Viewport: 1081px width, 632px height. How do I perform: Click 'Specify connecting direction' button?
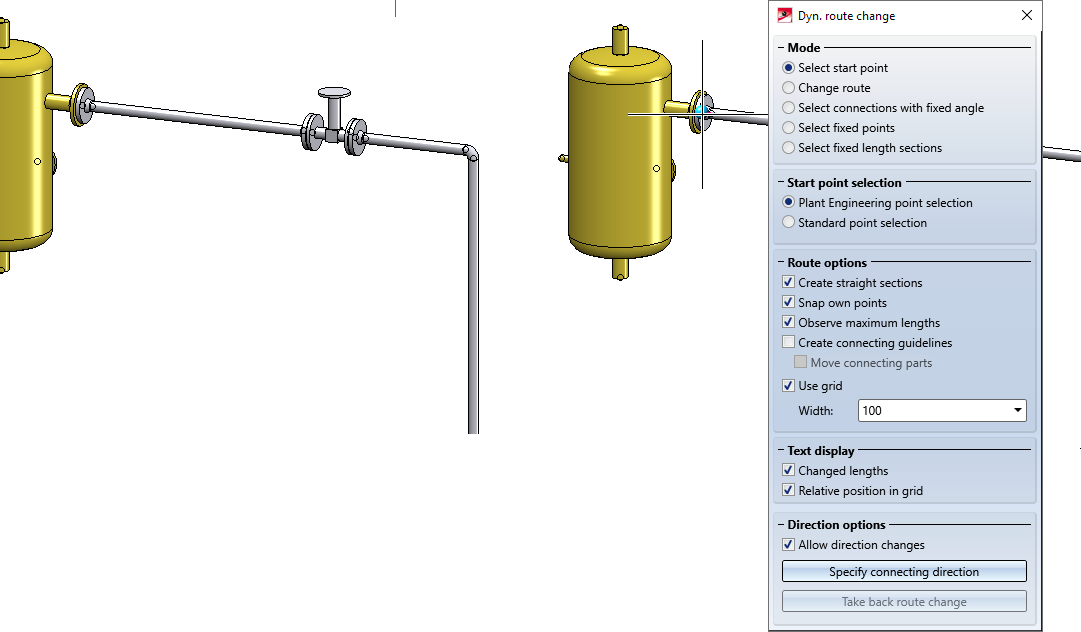coord(904,571)
